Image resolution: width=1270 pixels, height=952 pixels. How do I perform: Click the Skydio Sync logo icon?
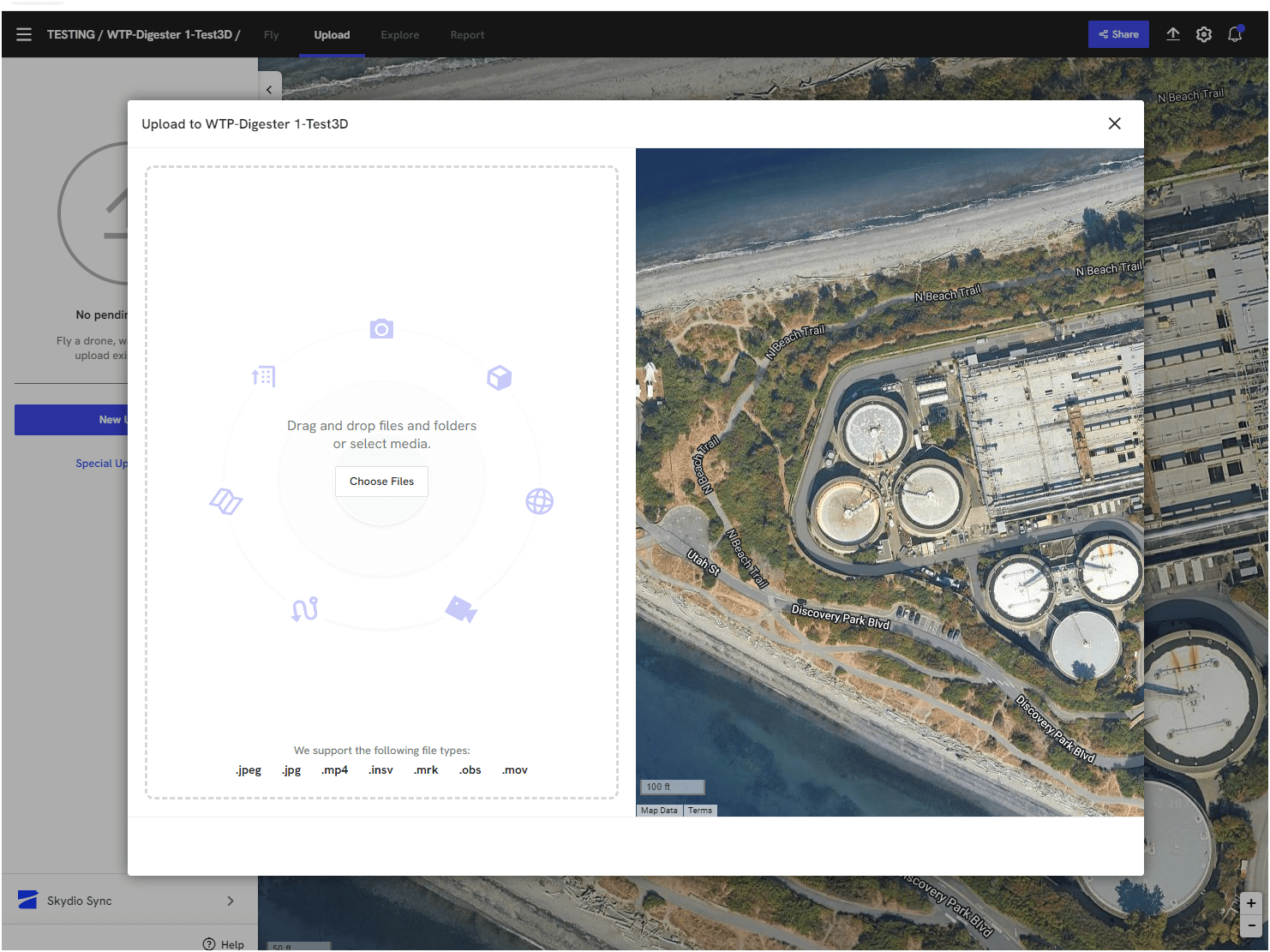tap(27, 901)
